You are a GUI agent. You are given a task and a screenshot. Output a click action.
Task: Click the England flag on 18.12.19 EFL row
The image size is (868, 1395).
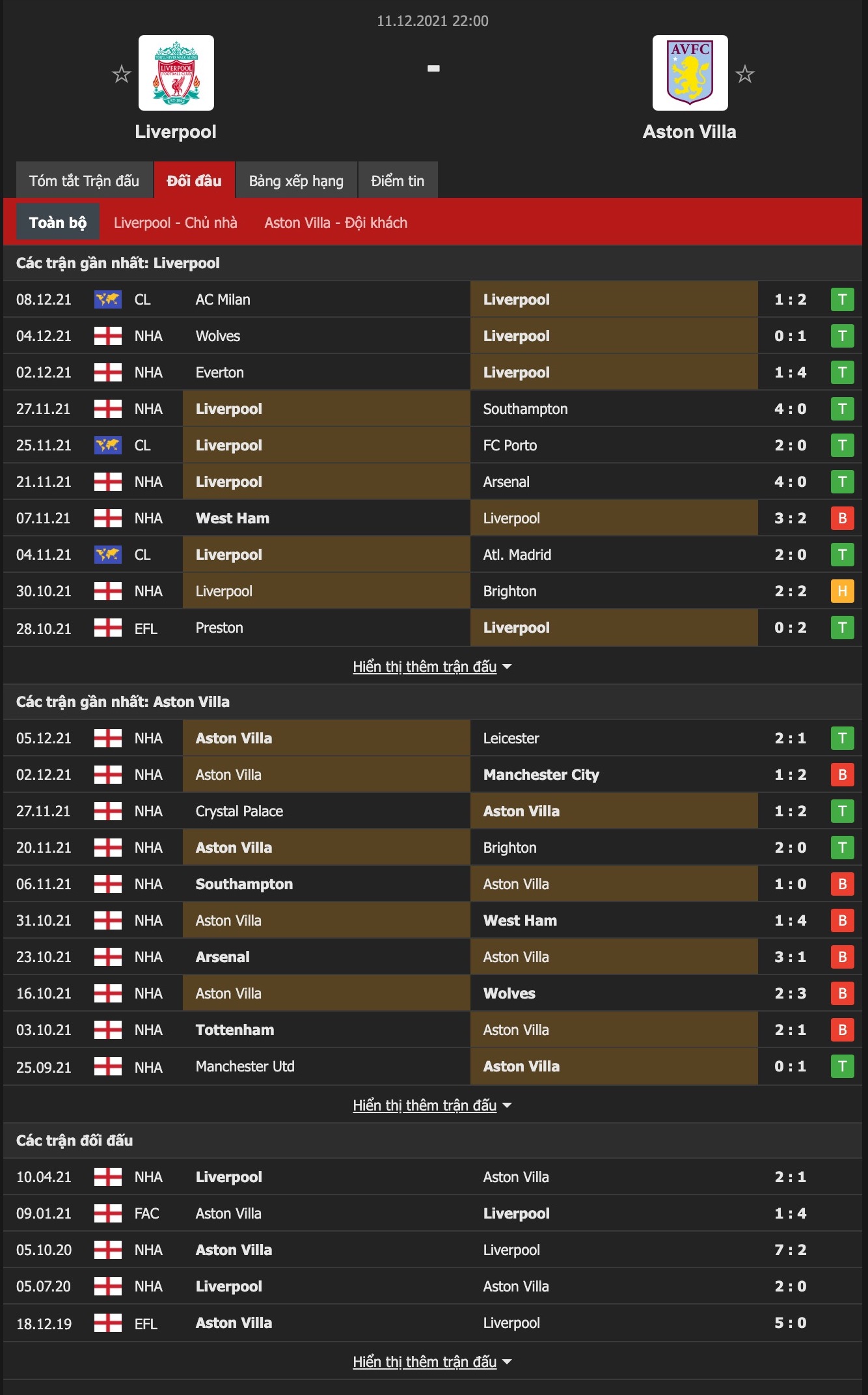pyautogui.click(x=108, y=1323)
